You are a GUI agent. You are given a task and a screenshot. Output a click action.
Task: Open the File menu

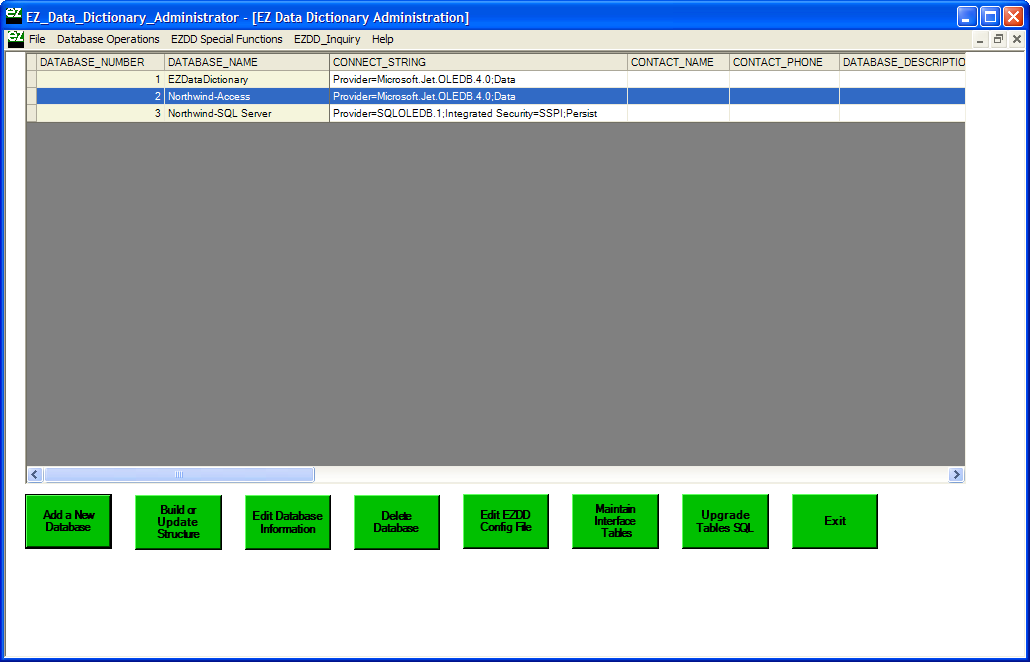(x=37, y=39)
